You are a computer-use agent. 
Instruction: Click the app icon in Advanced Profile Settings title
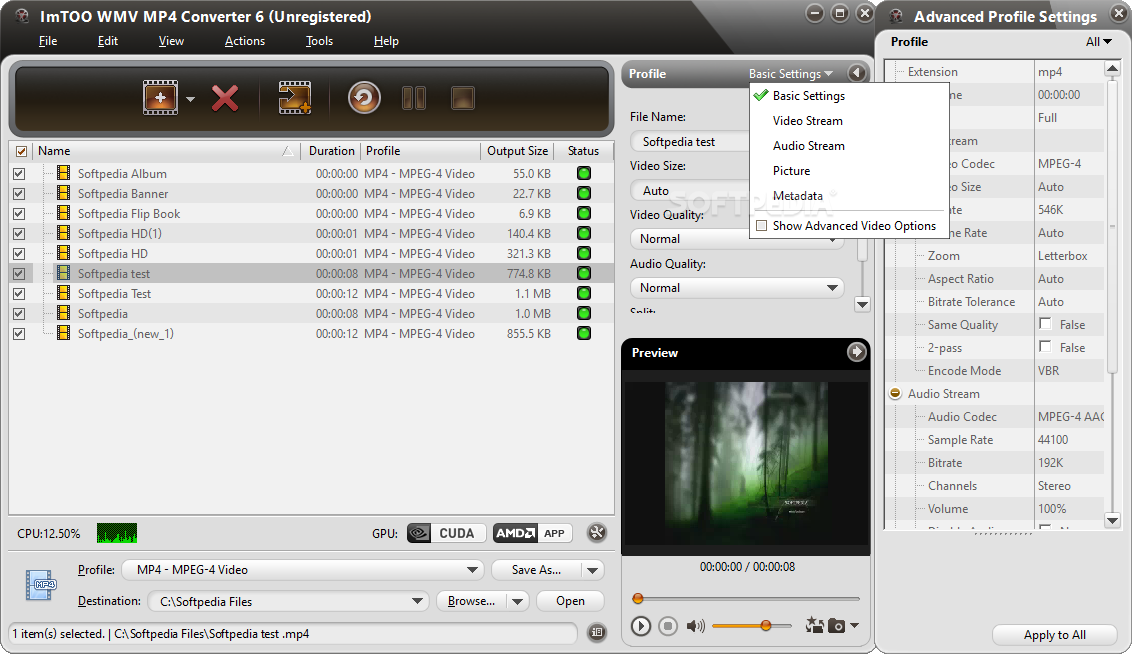(896, 16)
